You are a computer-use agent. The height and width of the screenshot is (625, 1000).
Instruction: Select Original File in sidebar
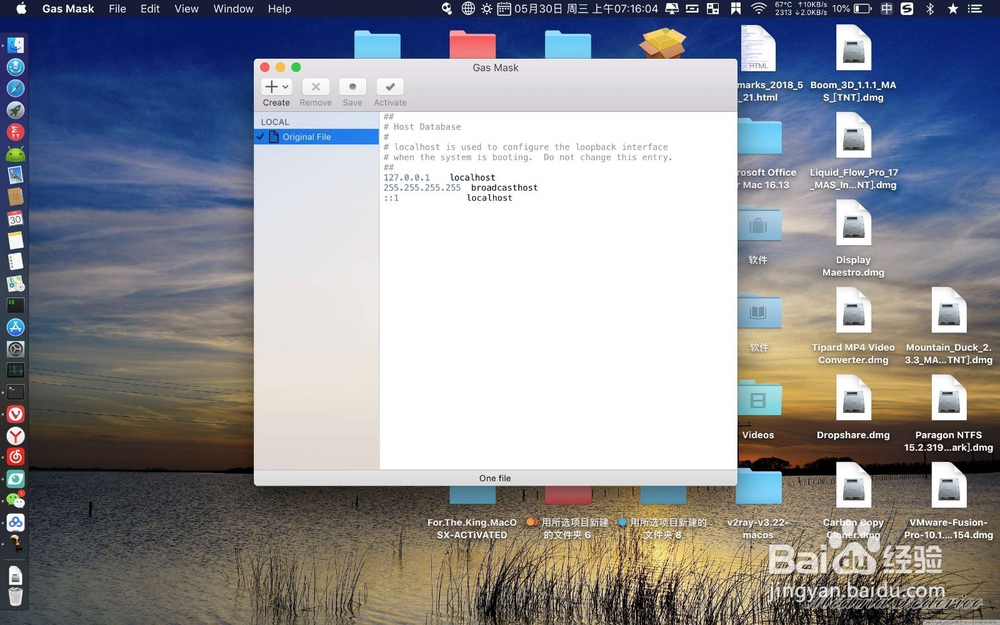(x=316, y=136)
